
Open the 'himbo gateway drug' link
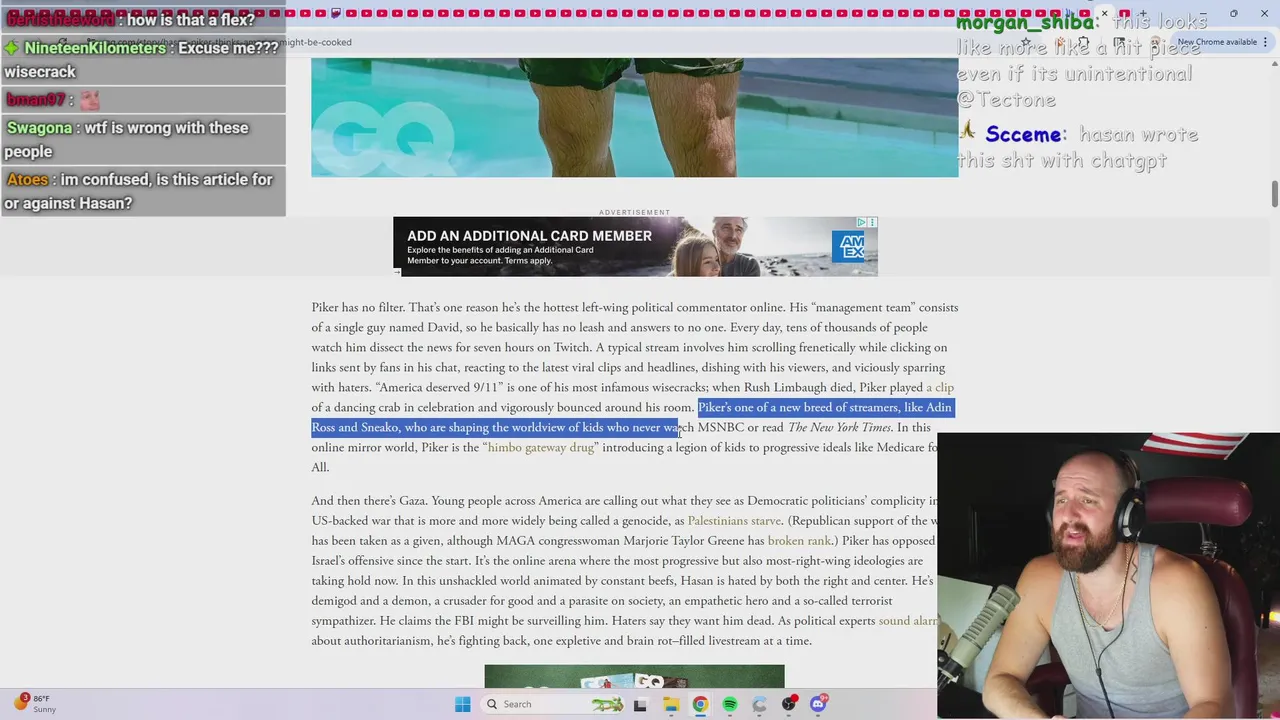click(541, 447)
